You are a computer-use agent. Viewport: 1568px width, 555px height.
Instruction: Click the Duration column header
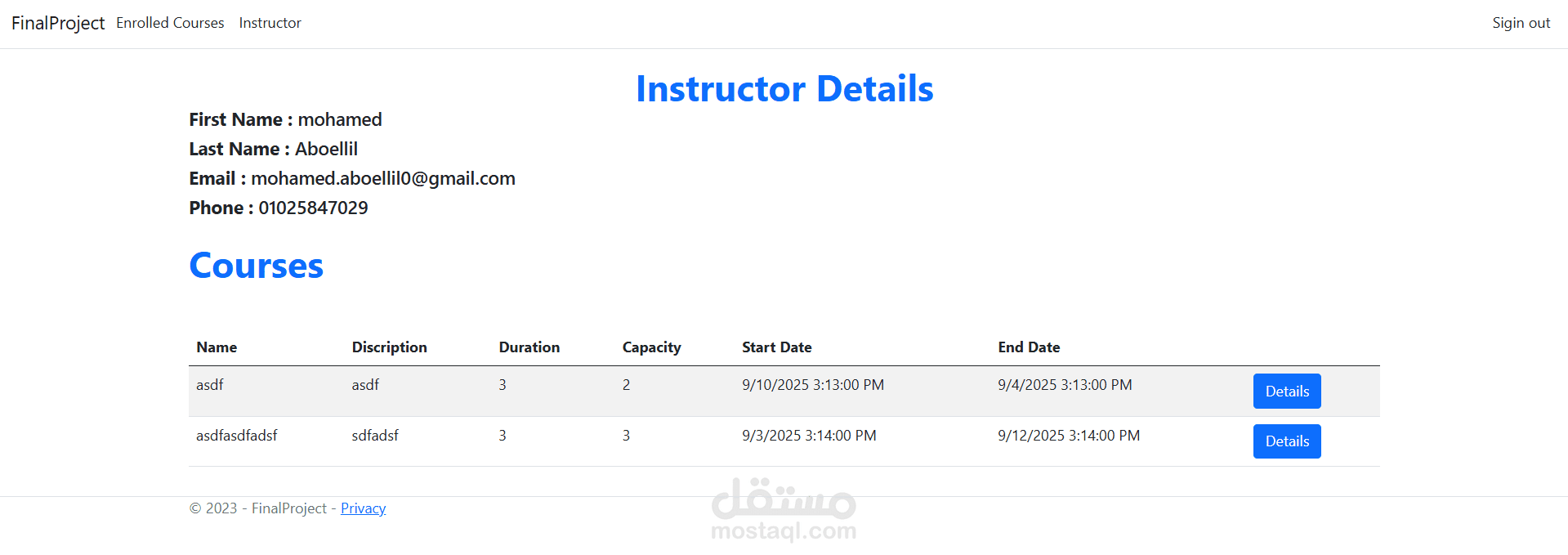[529, 347]
